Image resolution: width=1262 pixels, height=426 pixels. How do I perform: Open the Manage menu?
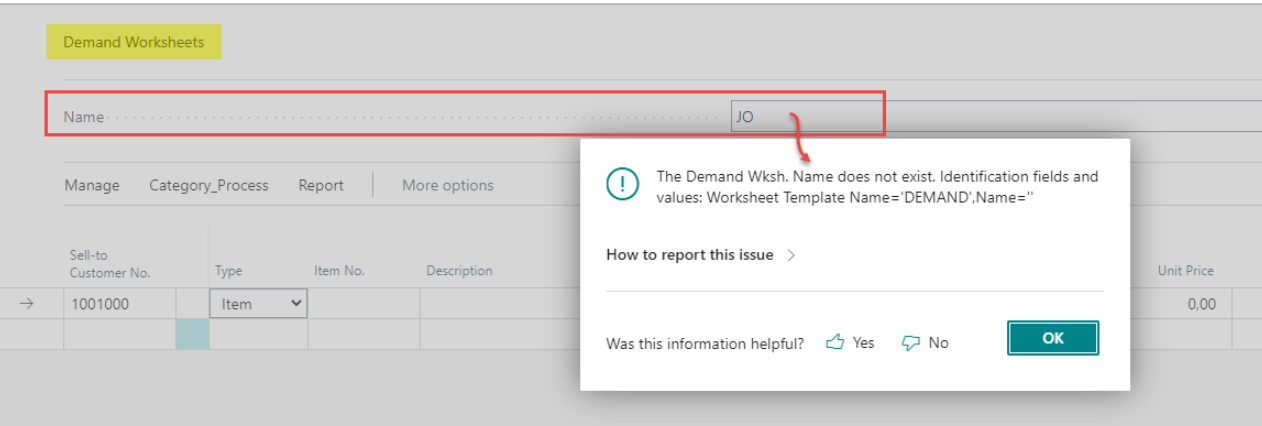(x=92, y=185)
